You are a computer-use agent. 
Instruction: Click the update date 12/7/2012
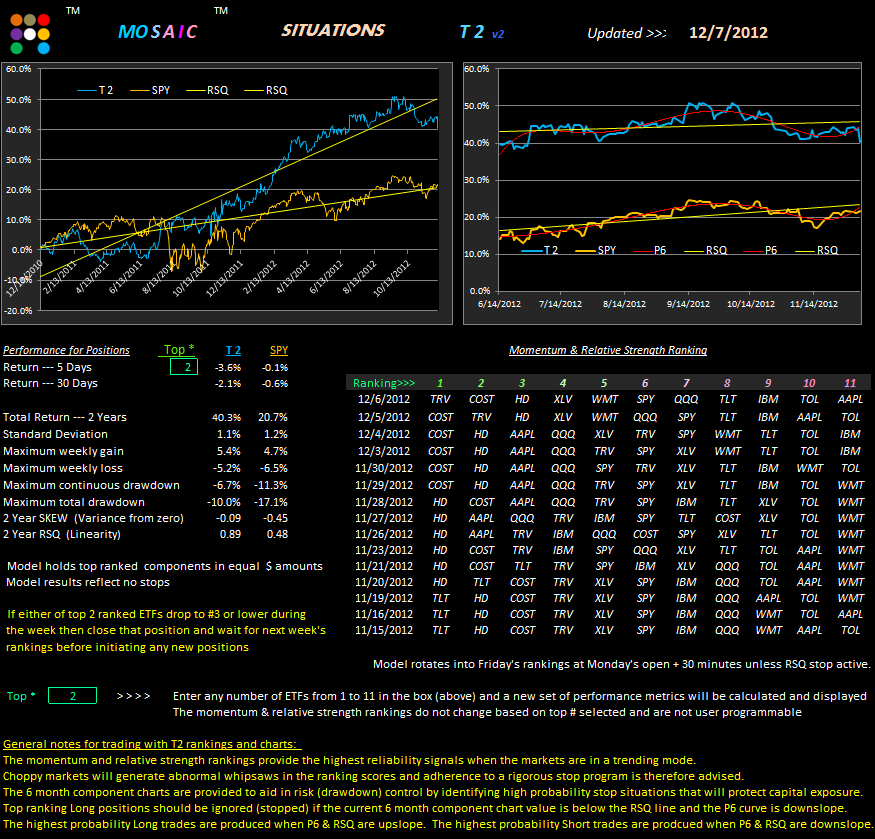click(728, 32)
